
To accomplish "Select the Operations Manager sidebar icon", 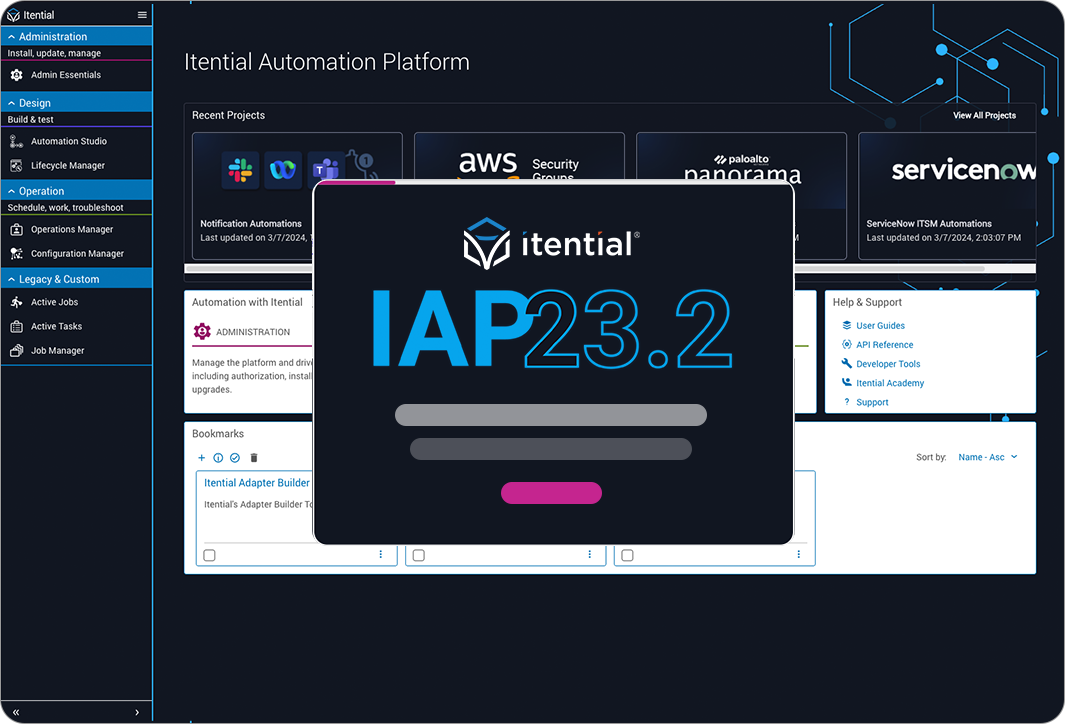I will (16, 230).
